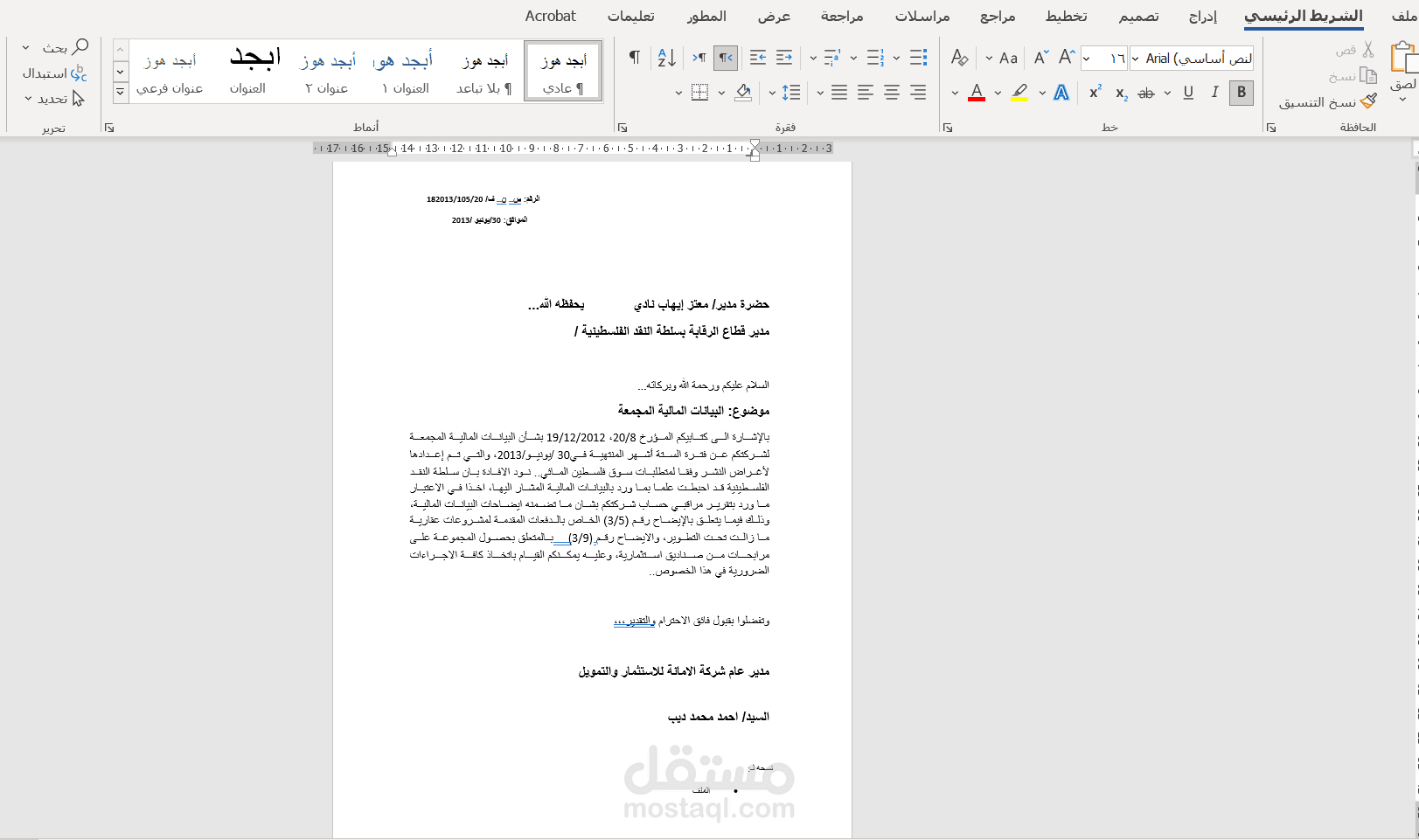Toggle right-to-left text direction
Viewport: 1419px width, 840px height.
[x=726, y=58]
